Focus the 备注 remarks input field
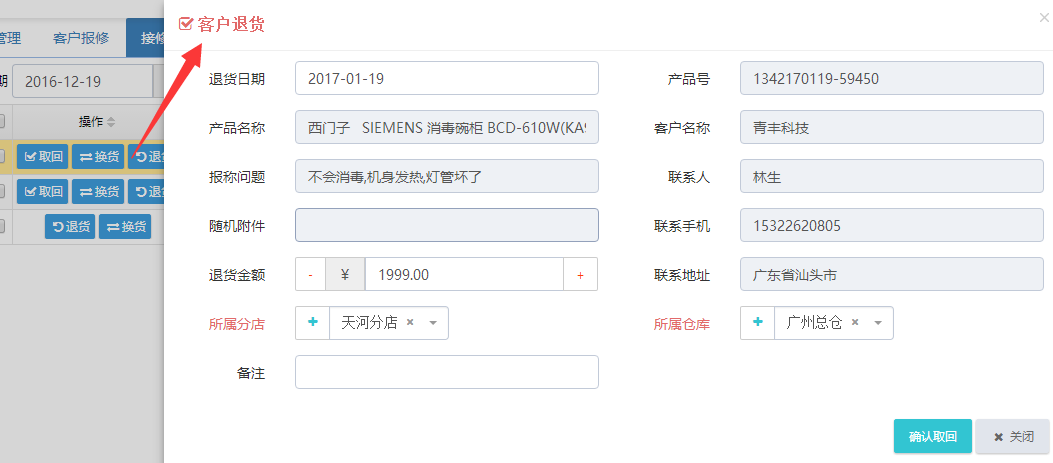The height and width of the screenshot is (463, 1053). [x=447, y=372]
